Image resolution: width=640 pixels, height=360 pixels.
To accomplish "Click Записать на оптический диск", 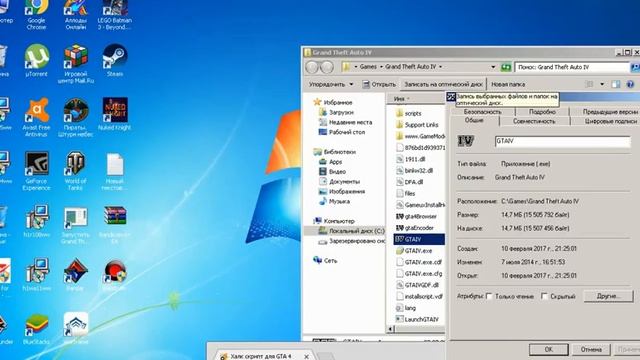I will pyautogui.click(x=443, y=84).
